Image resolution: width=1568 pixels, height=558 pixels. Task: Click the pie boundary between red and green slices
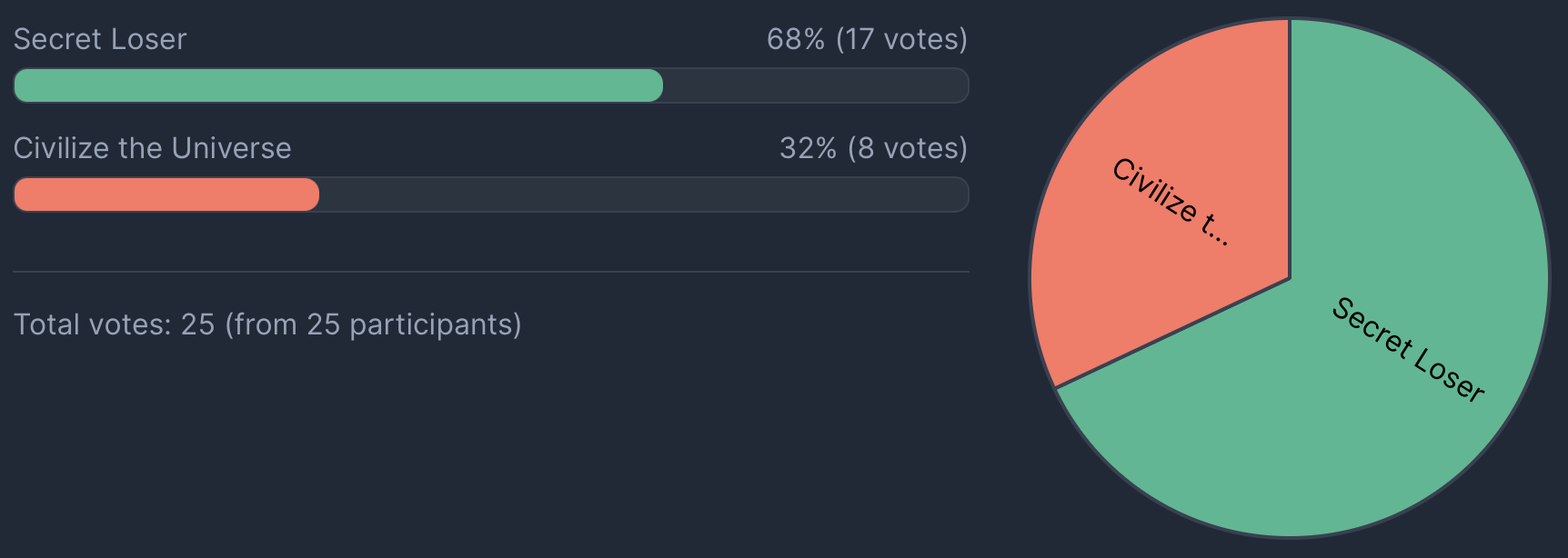(x=1172, y=334)
